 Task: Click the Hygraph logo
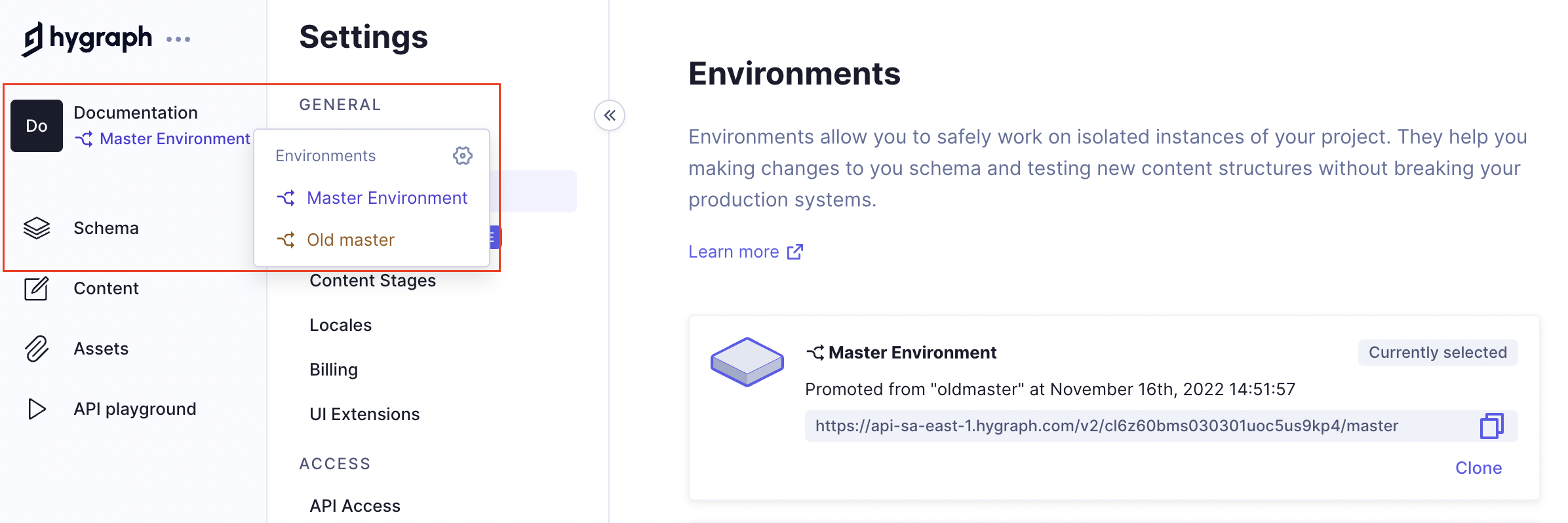(87, 39)
